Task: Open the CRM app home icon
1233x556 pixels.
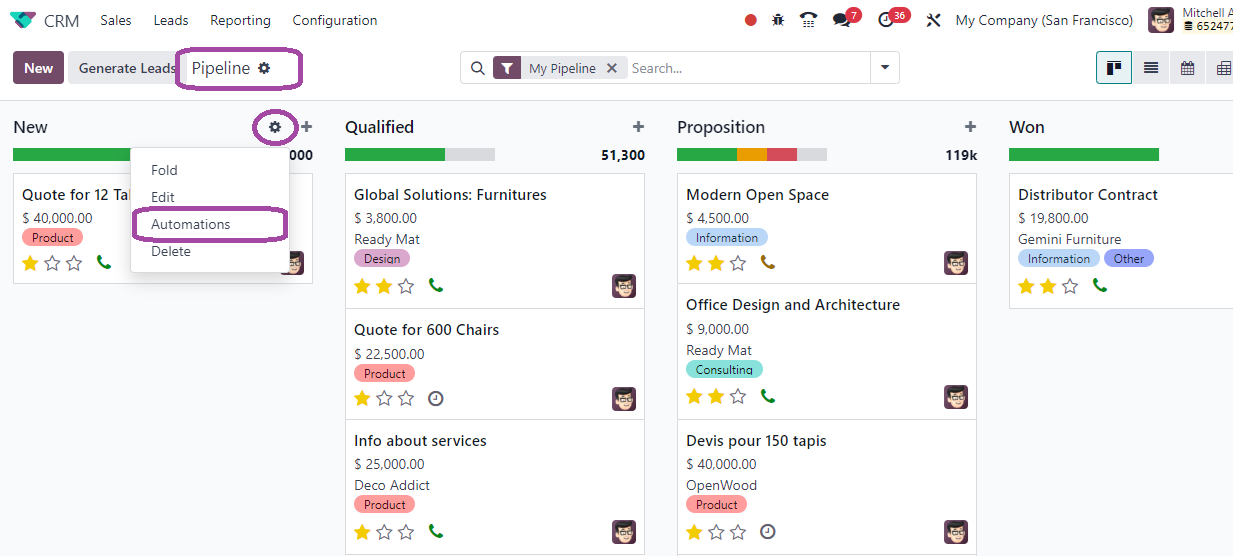Action: click(x=22, y=20)
